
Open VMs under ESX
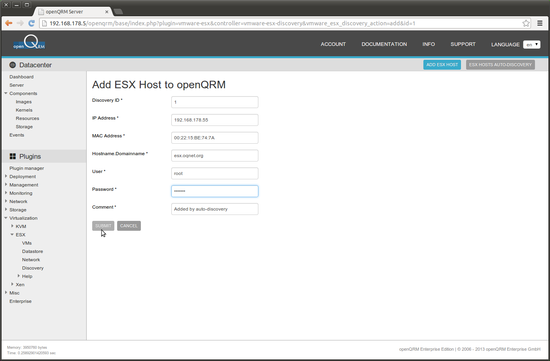click(27, 243)
